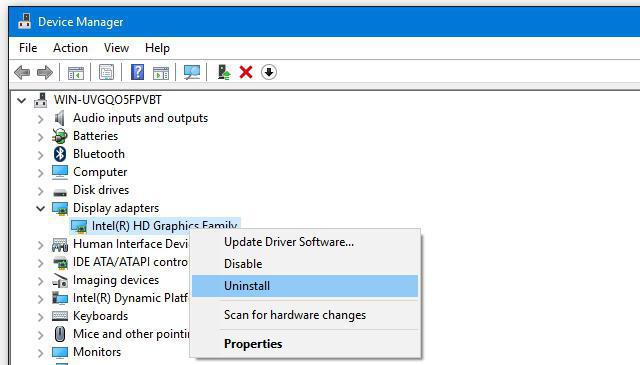Screen dimensions: 640x365
Task: Open the Action menu
Action: pos(70,48)
